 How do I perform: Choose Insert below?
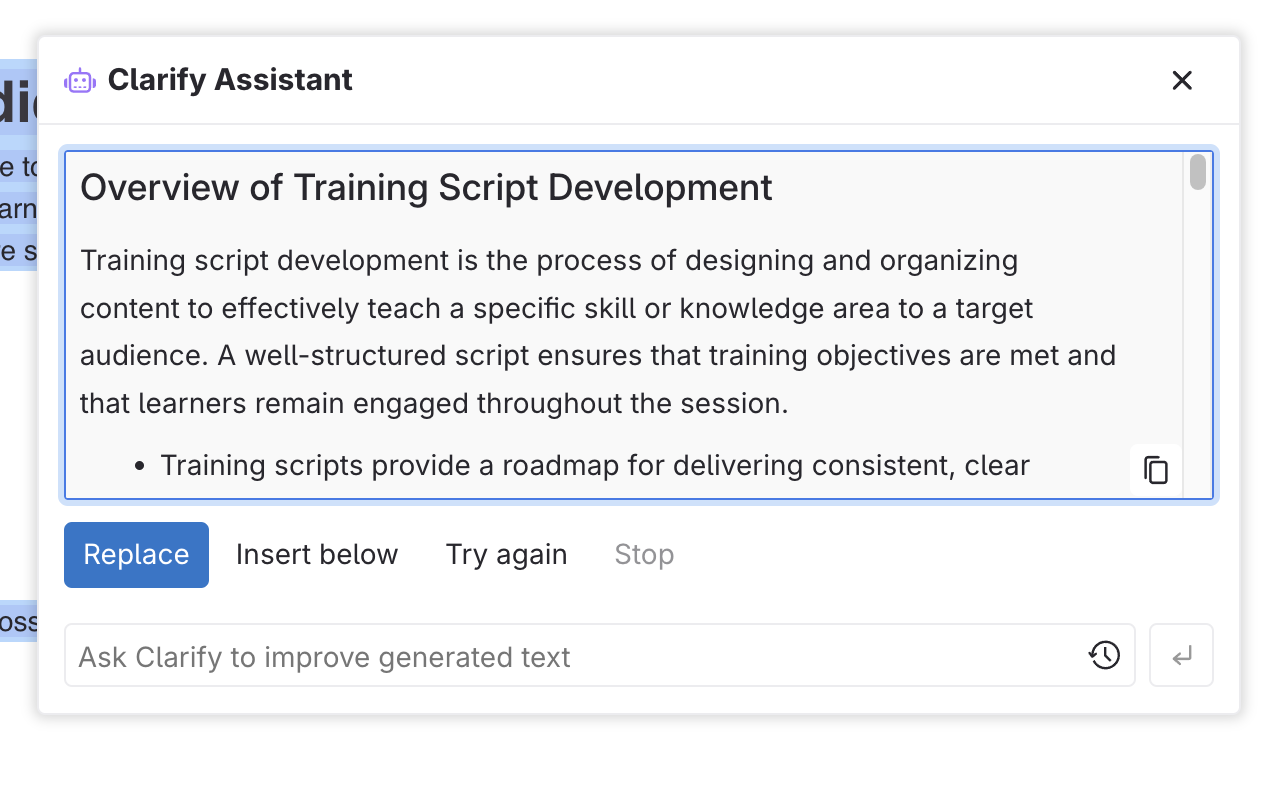click(317, 554)
